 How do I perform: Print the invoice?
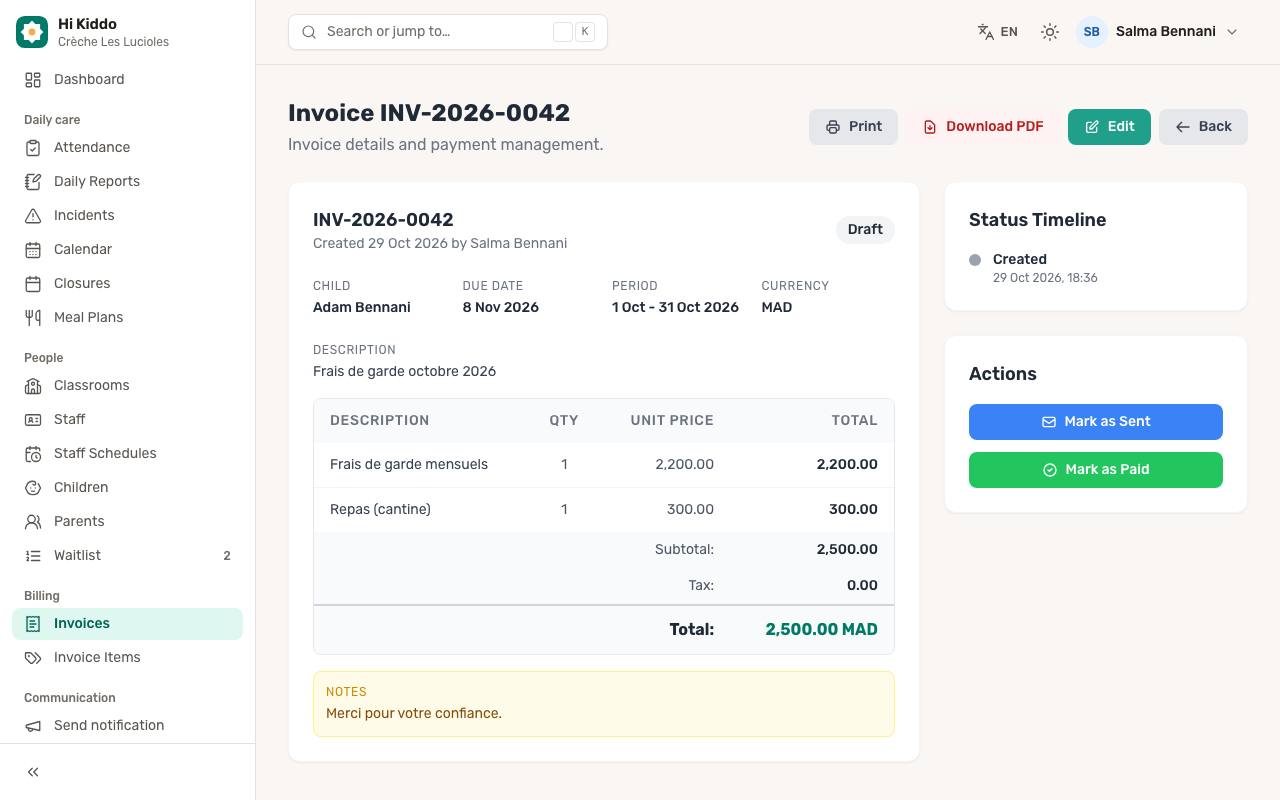coord(853,127)
